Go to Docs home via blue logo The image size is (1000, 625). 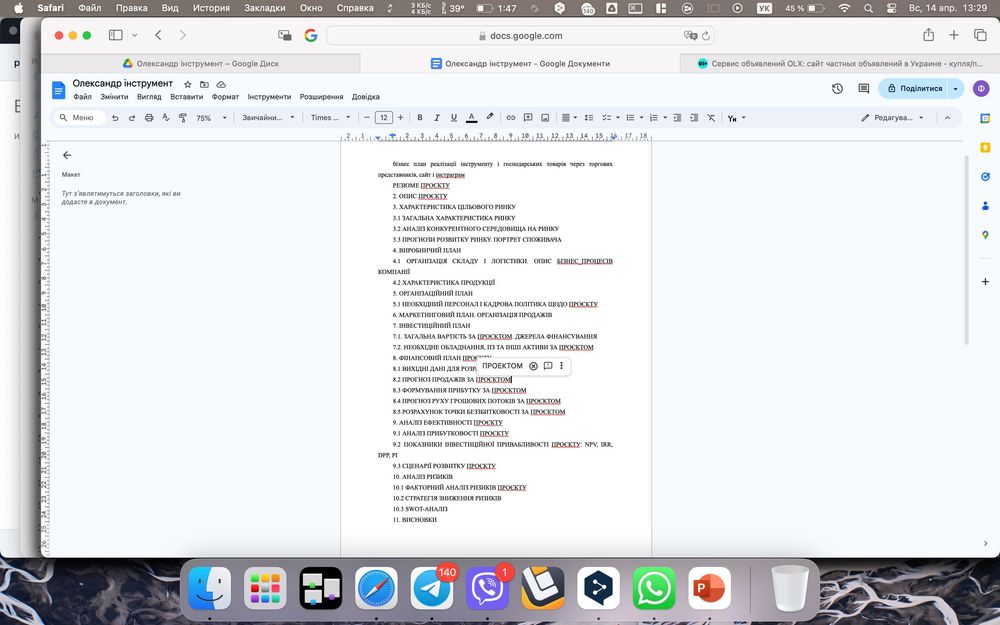coord(58,89)
